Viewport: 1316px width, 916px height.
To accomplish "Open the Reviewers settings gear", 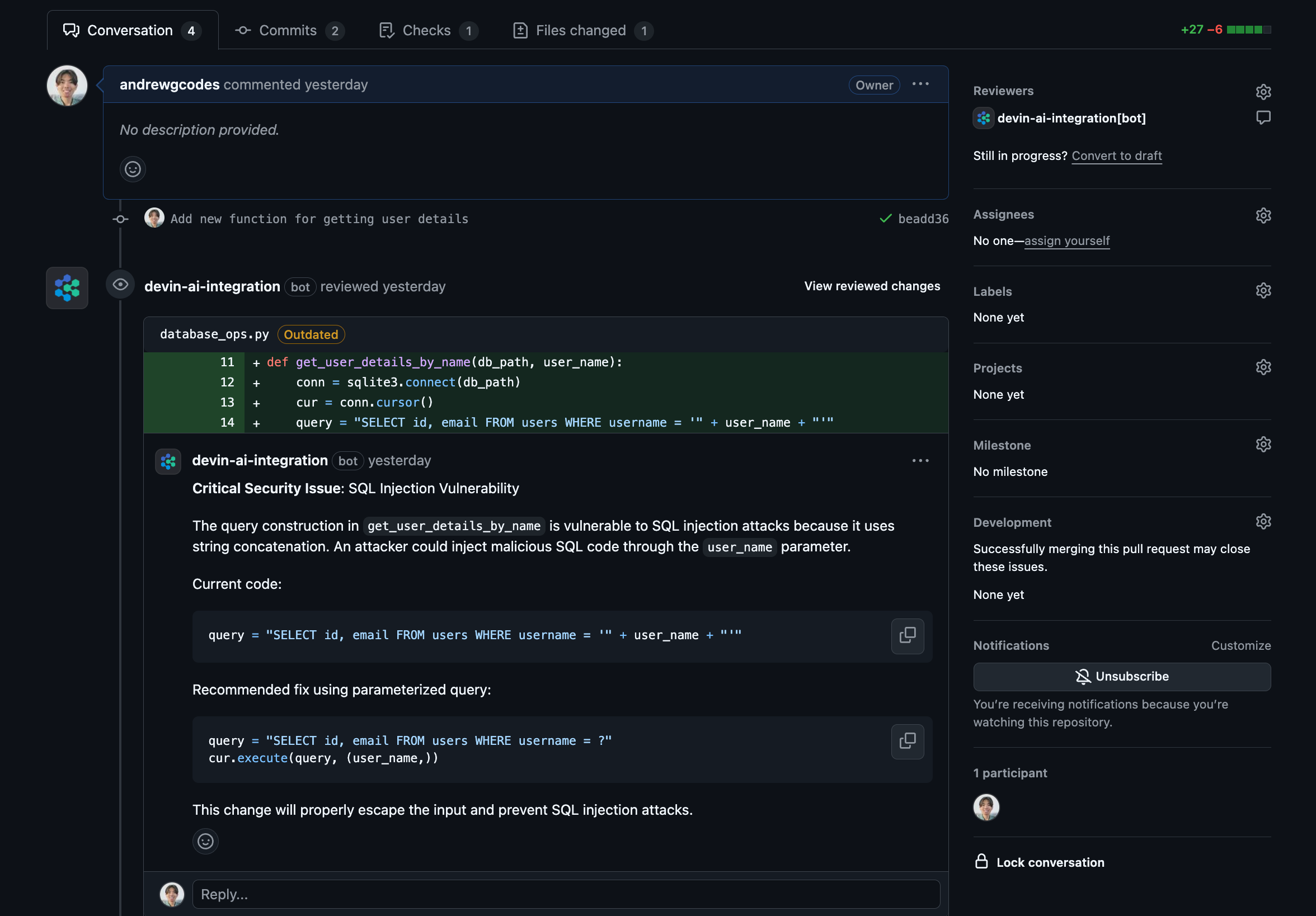I will (x=1263, y=92).
